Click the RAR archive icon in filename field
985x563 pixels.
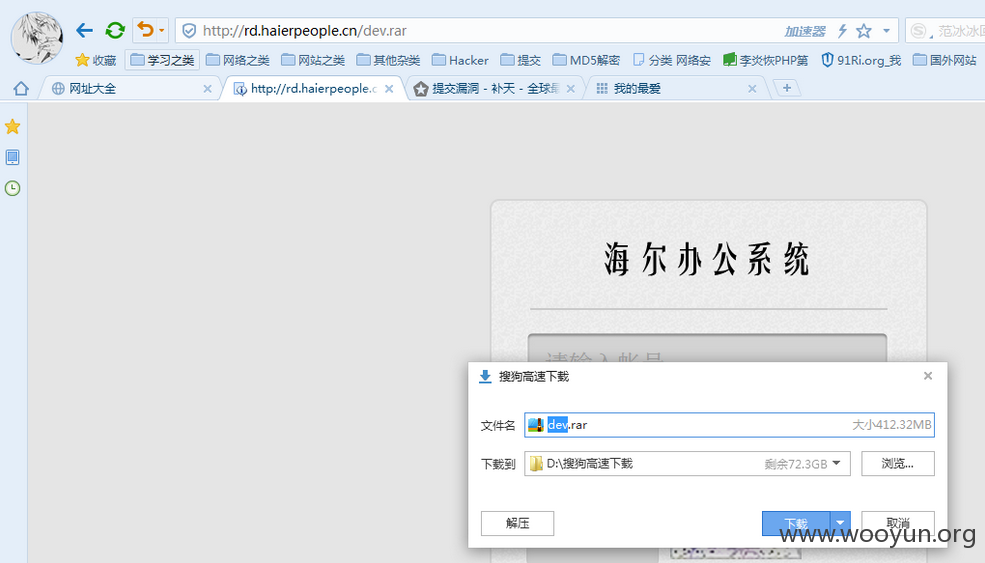[536, 425]
